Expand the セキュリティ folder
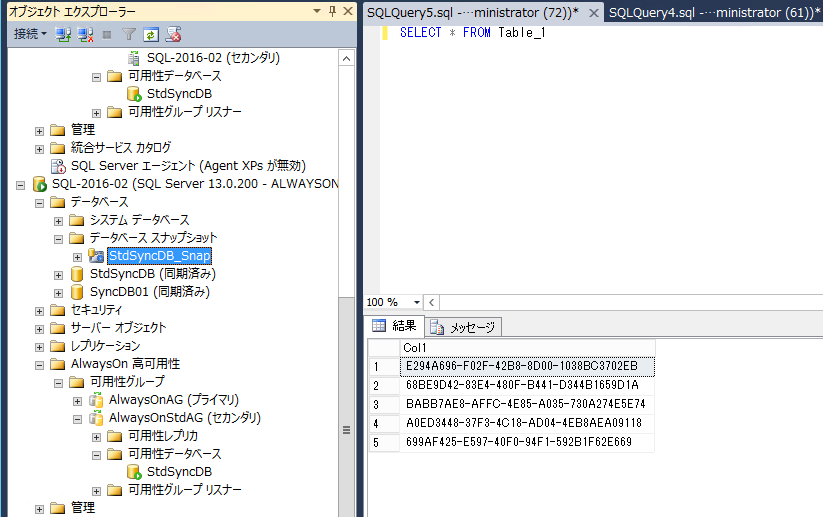 coord(39,311)
